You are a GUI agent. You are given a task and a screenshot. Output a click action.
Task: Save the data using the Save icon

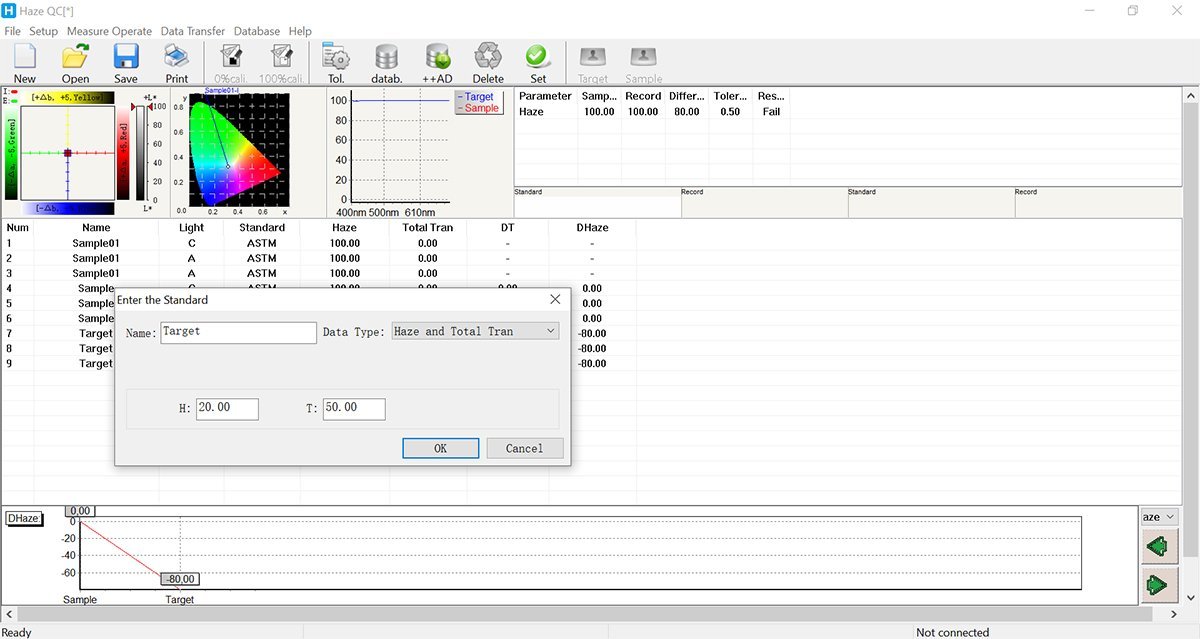126,63
